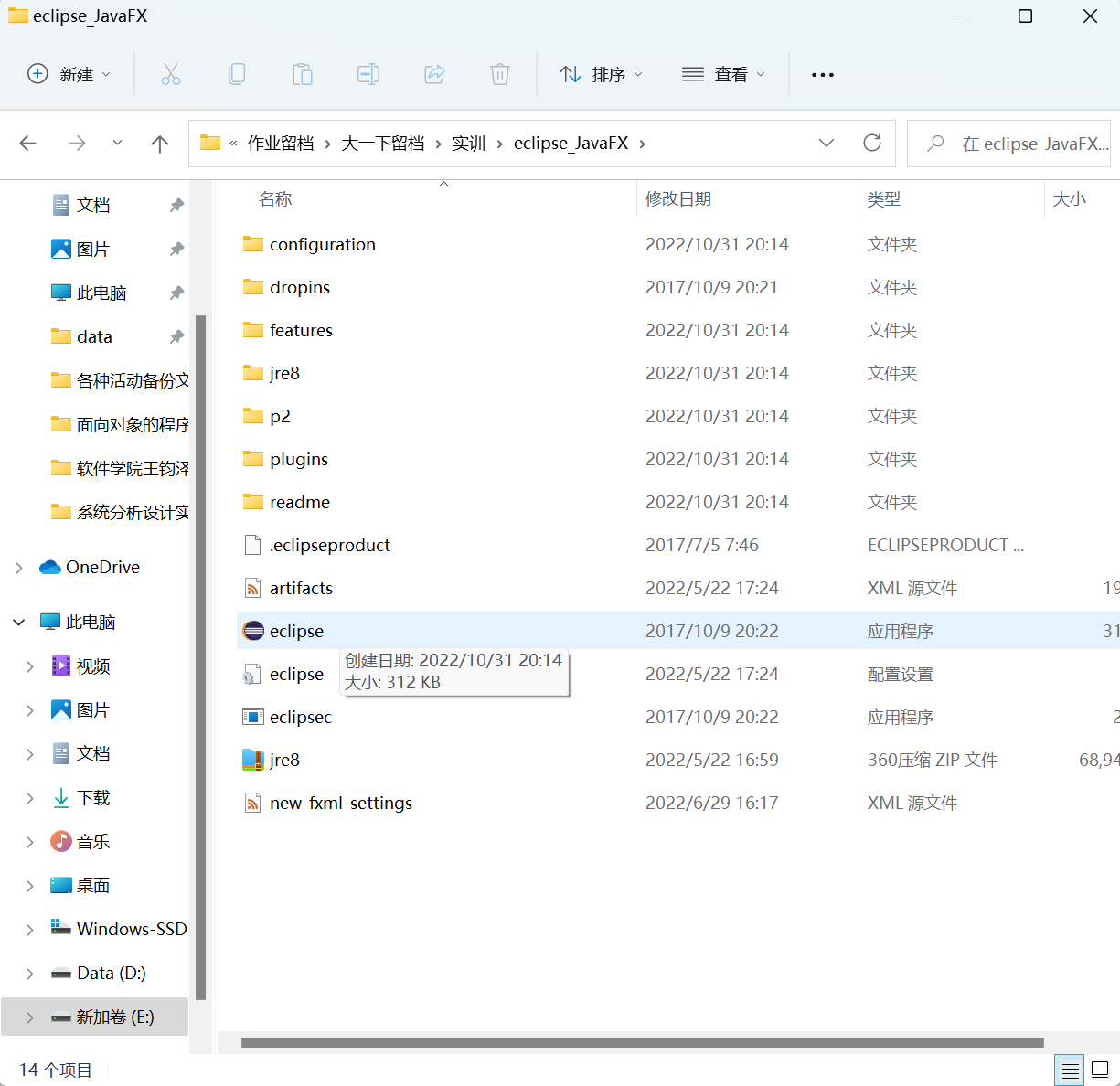This screenshot has width=1120, height=1086.
Task: Expand the 视频 tree node
Action: 30,666
